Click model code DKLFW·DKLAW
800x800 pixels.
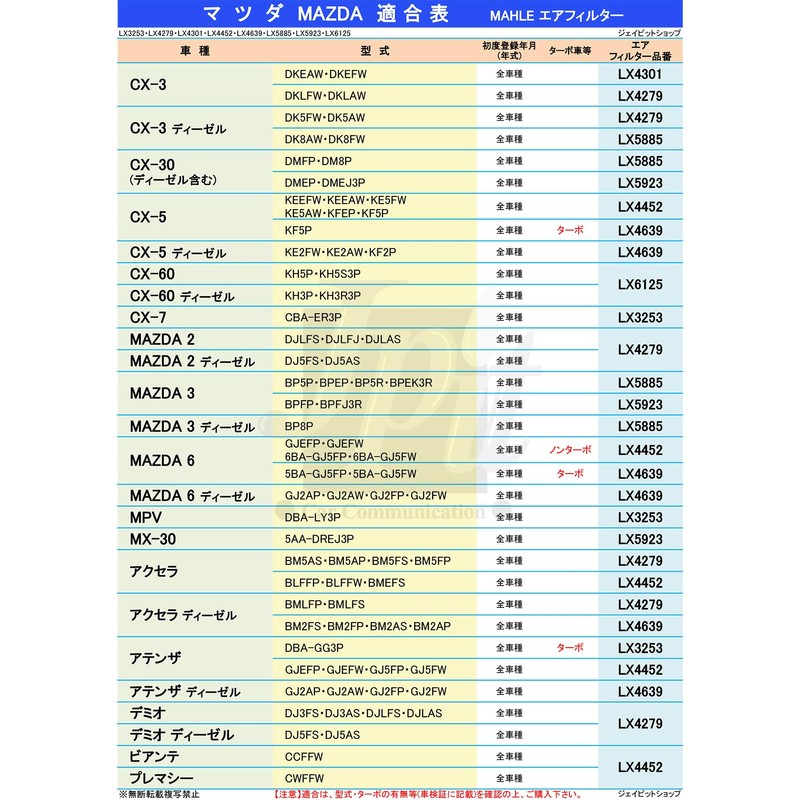click(x=325, y=96)
